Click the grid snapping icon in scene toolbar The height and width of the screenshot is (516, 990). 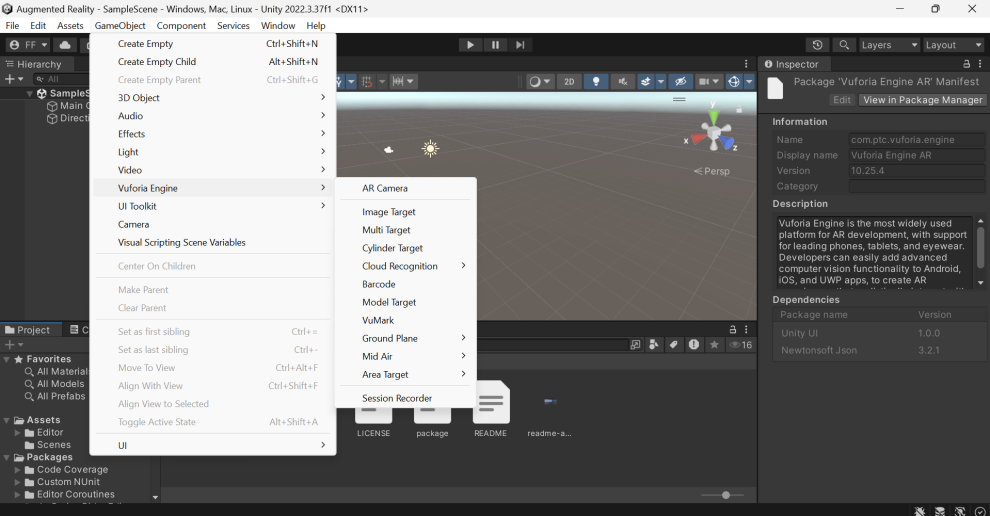367,81
